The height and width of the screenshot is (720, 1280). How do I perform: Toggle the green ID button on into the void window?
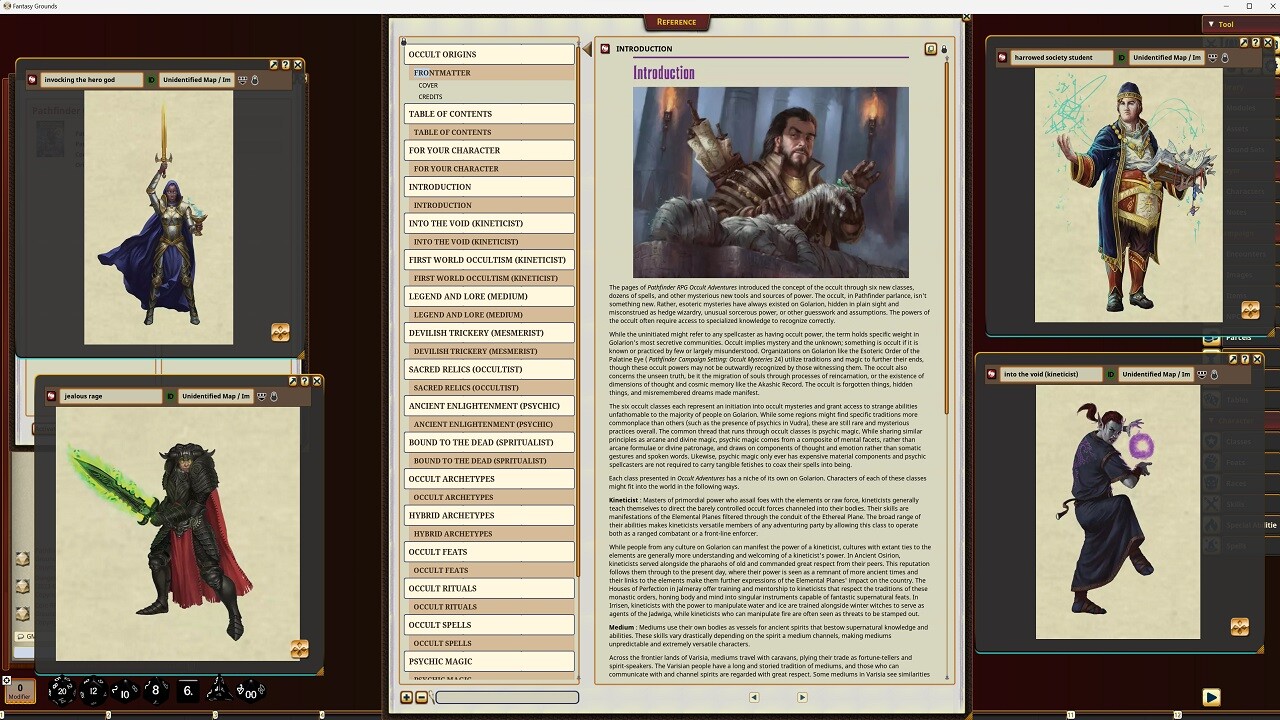pyautogui.click(x=1111, y=374)
